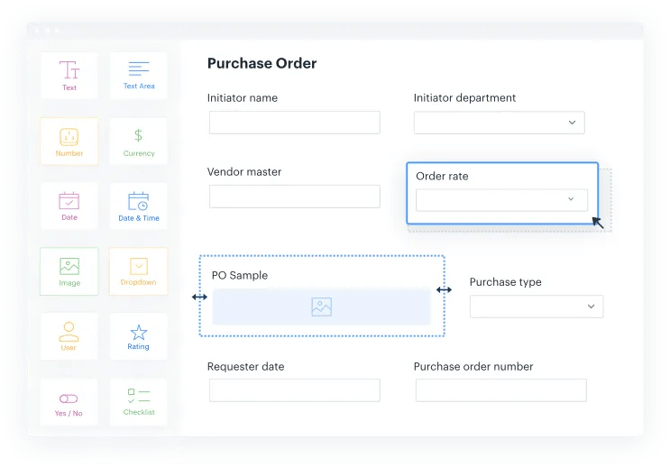Click the Initiator department label
The image size is (670, 467).
464,98
